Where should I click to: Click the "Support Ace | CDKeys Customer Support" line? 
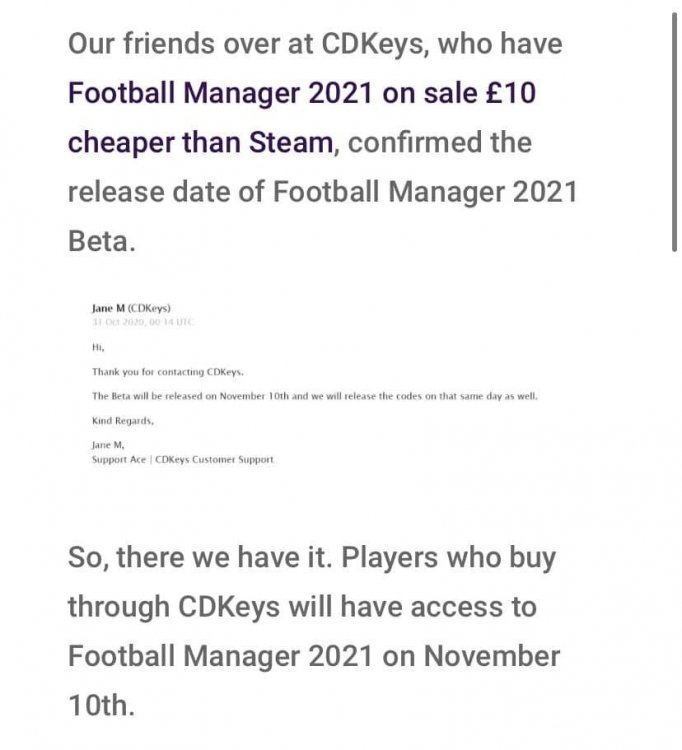[183, 460]
